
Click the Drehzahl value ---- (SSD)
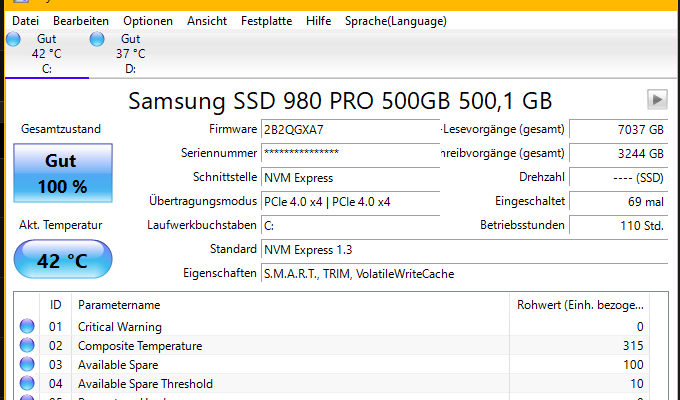[618, 177]
